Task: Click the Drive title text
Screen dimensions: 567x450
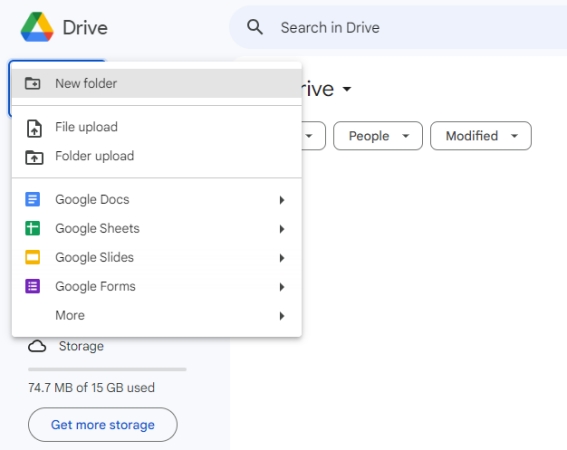Action: point(85,27)
